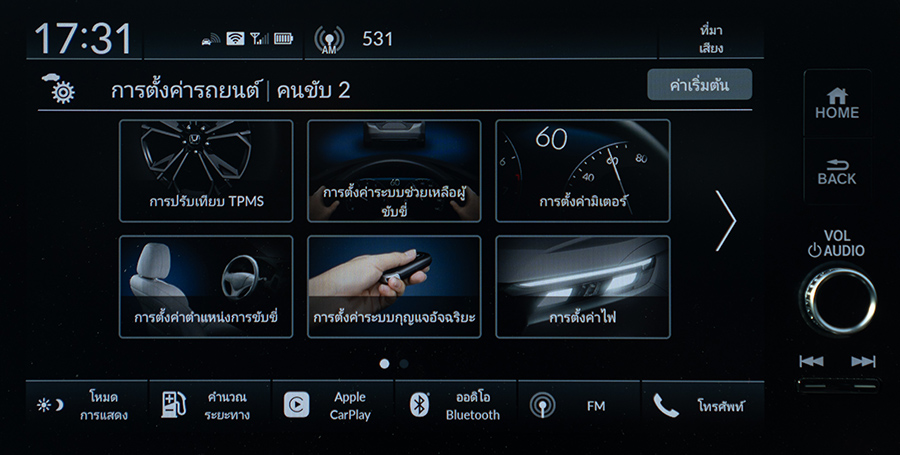The height and width of the screenshot is (455, 900).
Task: Open driver assist system settings tile
Action: click(x=394, y=170)
